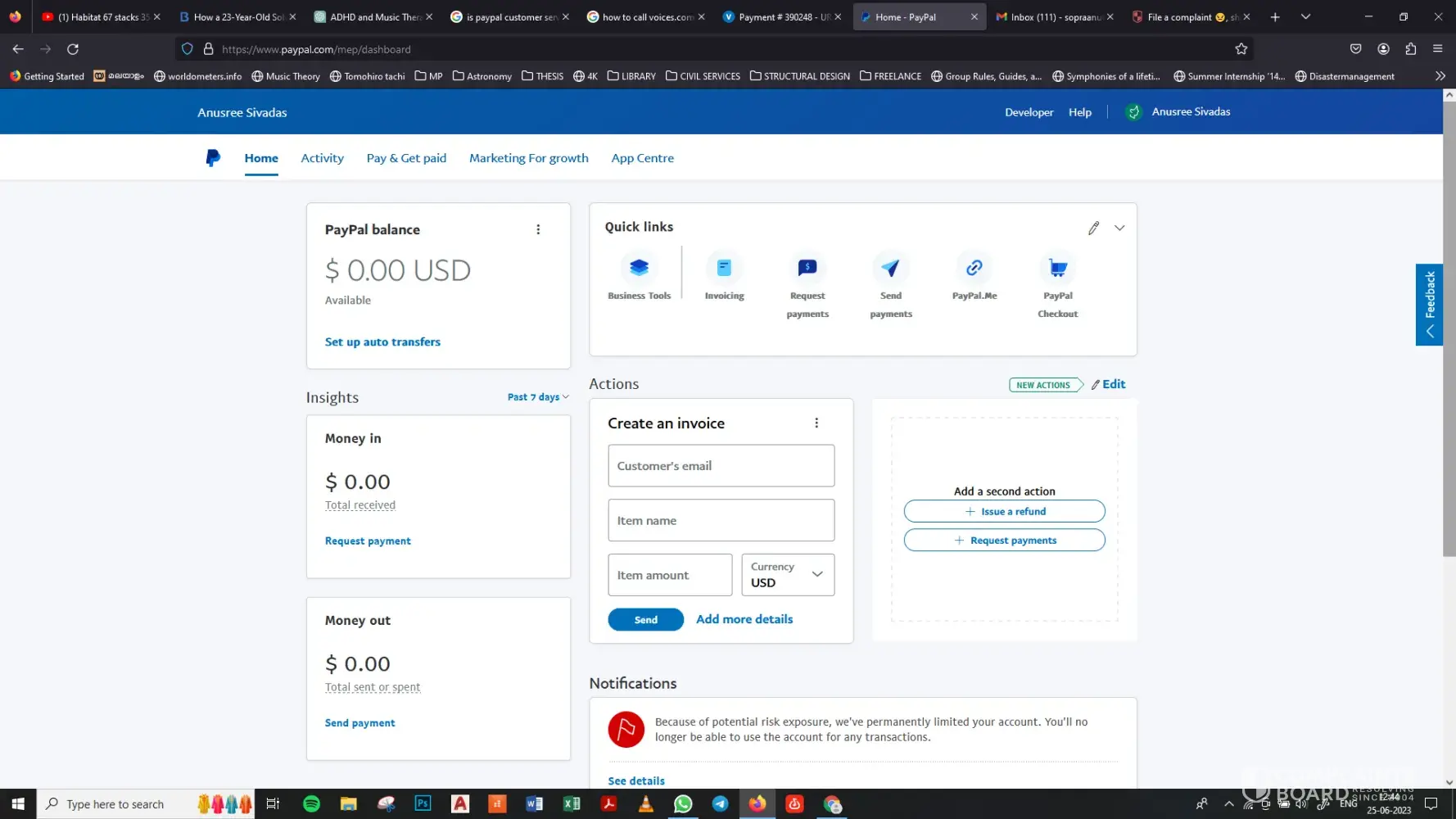
Task: Collapse the Quick links panel chevron
Action: pyautogui.click(x=1119, y=228)
